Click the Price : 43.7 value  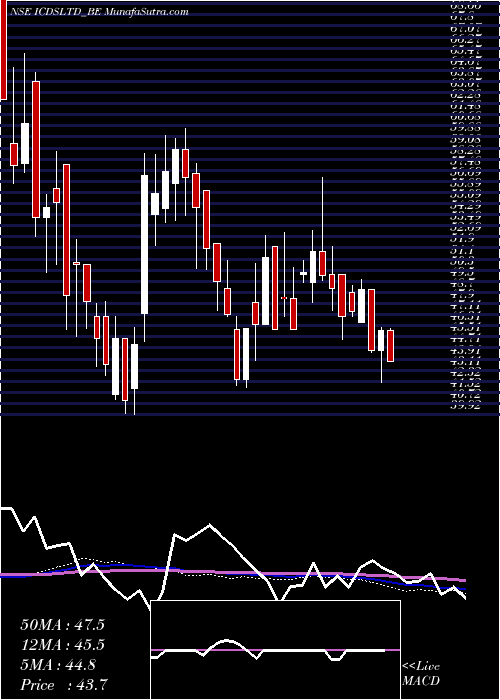64,685
